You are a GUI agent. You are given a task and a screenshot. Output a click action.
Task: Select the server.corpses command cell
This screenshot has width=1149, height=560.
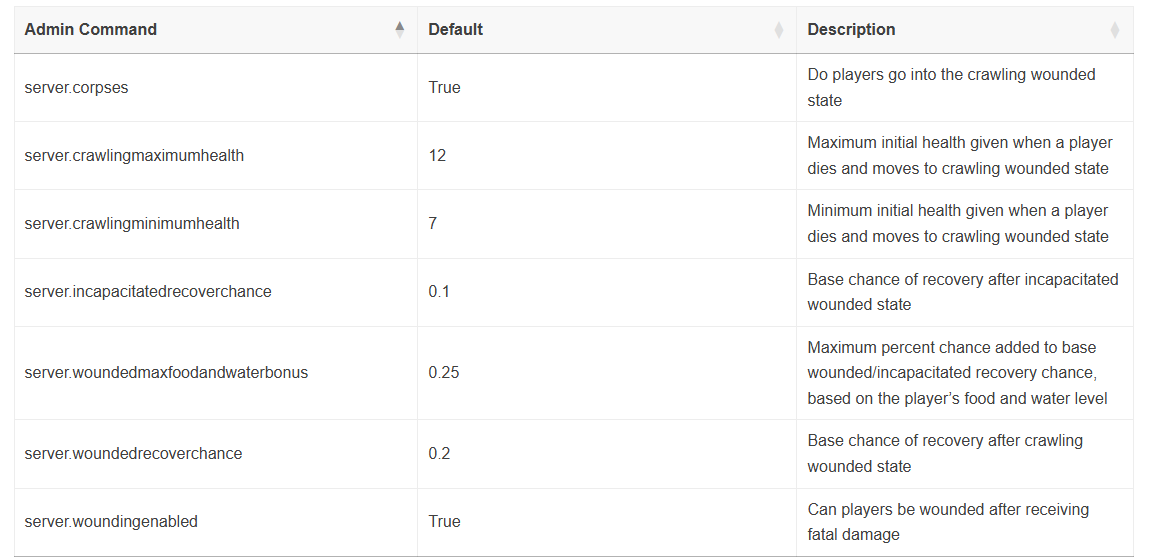click(215, 87)
